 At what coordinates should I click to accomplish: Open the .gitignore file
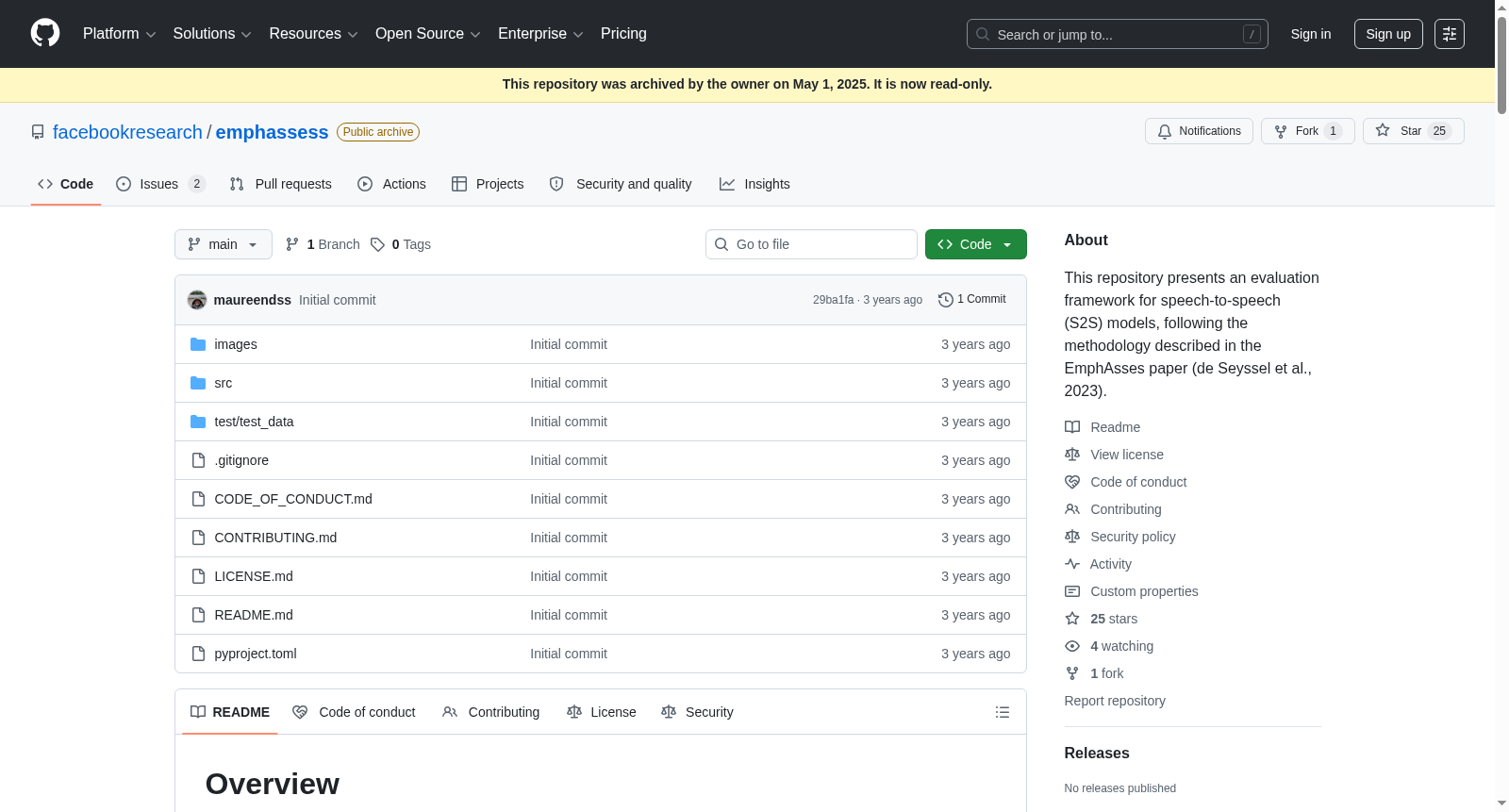(x=241, y=460)
